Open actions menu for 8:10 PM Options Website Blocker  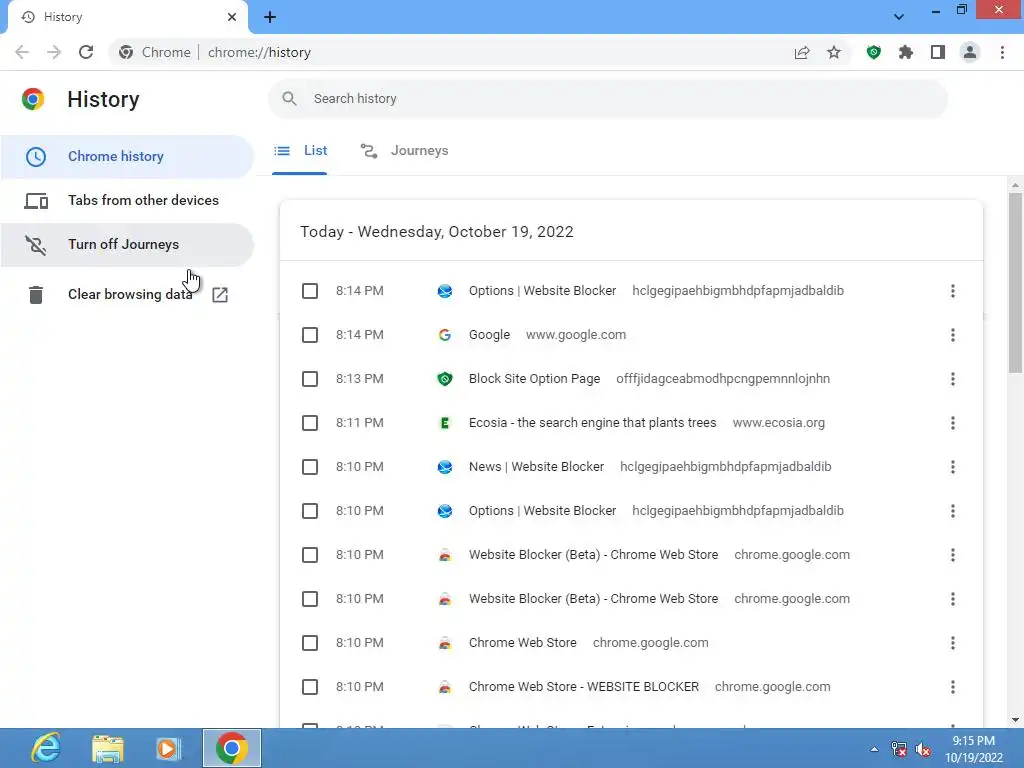pyautogui.click(x=953, y=511)
